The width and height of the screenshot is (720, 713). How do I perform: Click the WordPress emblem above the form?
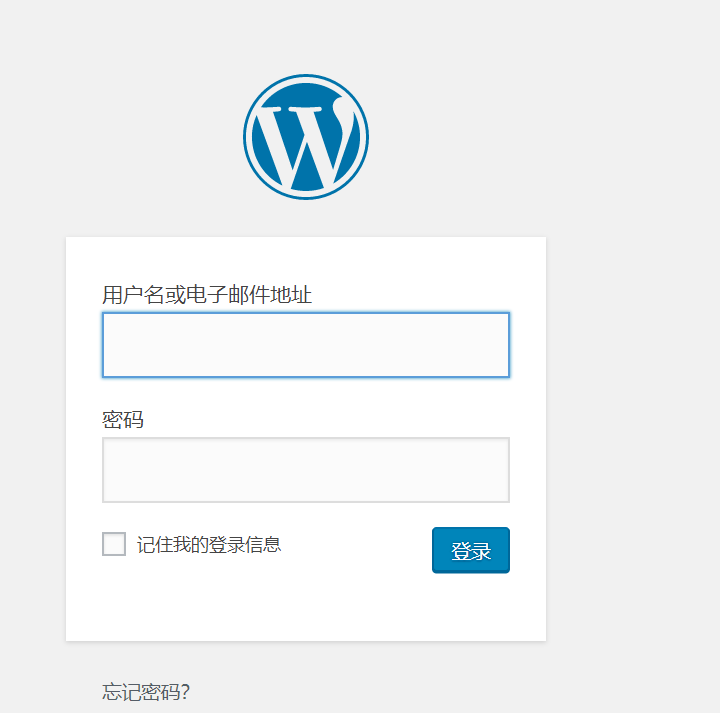click(x=306, y=137)
